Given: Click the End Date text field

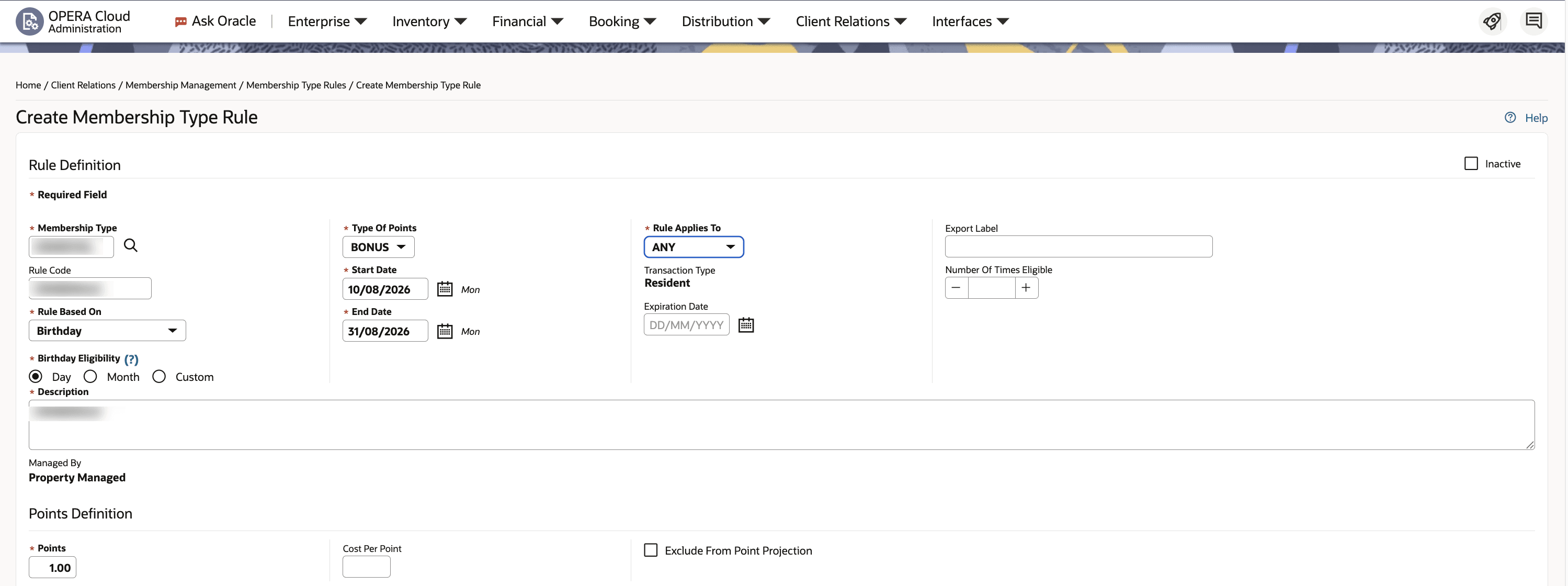Looking at the screenshot, I should coord(385,331).
